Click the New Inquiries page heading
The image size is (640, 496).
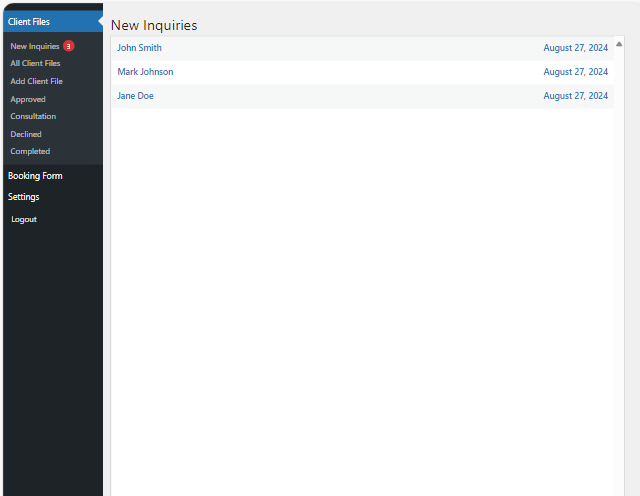point(154,25)
